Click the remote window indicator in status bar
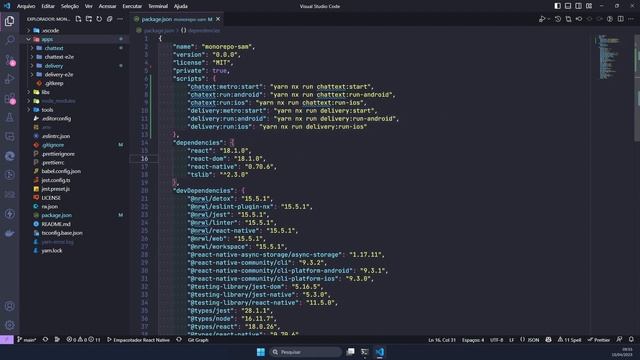This screenshot has width=640, height=360. 7,340
